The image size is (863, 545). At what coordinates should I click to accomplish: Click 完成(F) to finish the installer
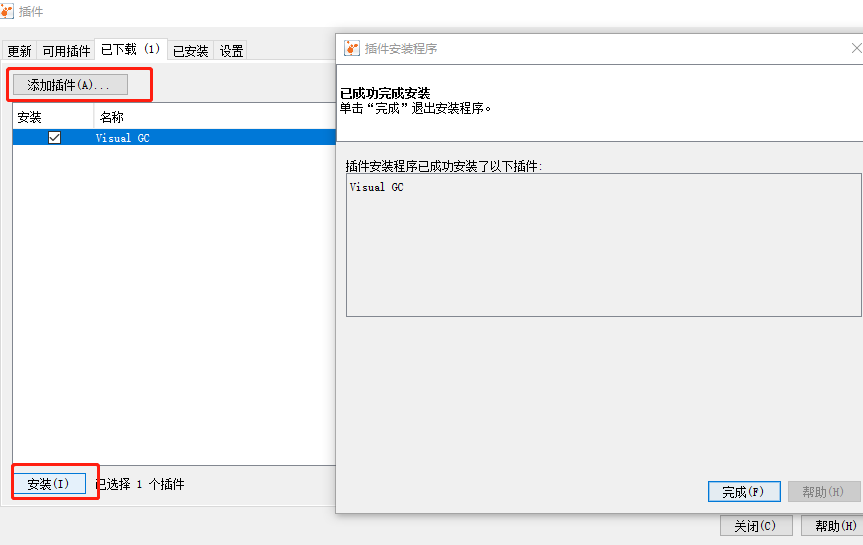coord(744,492)
